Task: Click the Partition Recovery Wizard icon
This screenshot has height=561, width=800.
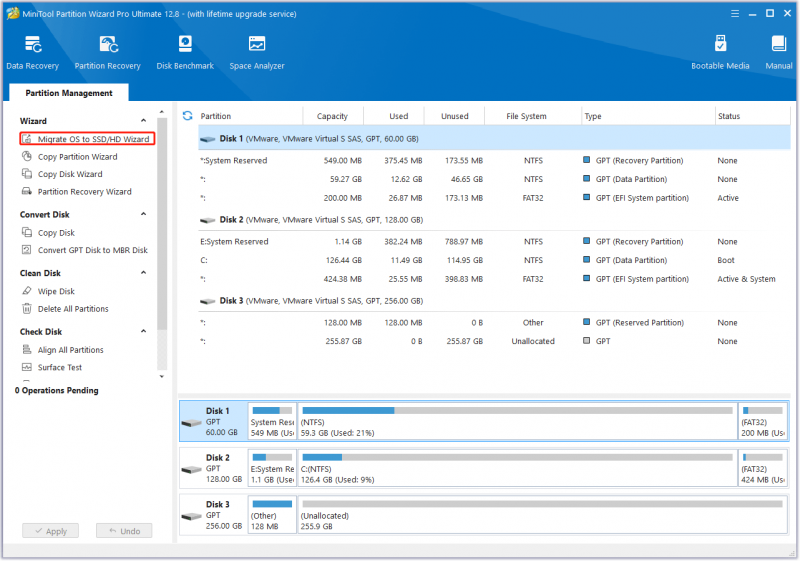Action: click(27, 191)
